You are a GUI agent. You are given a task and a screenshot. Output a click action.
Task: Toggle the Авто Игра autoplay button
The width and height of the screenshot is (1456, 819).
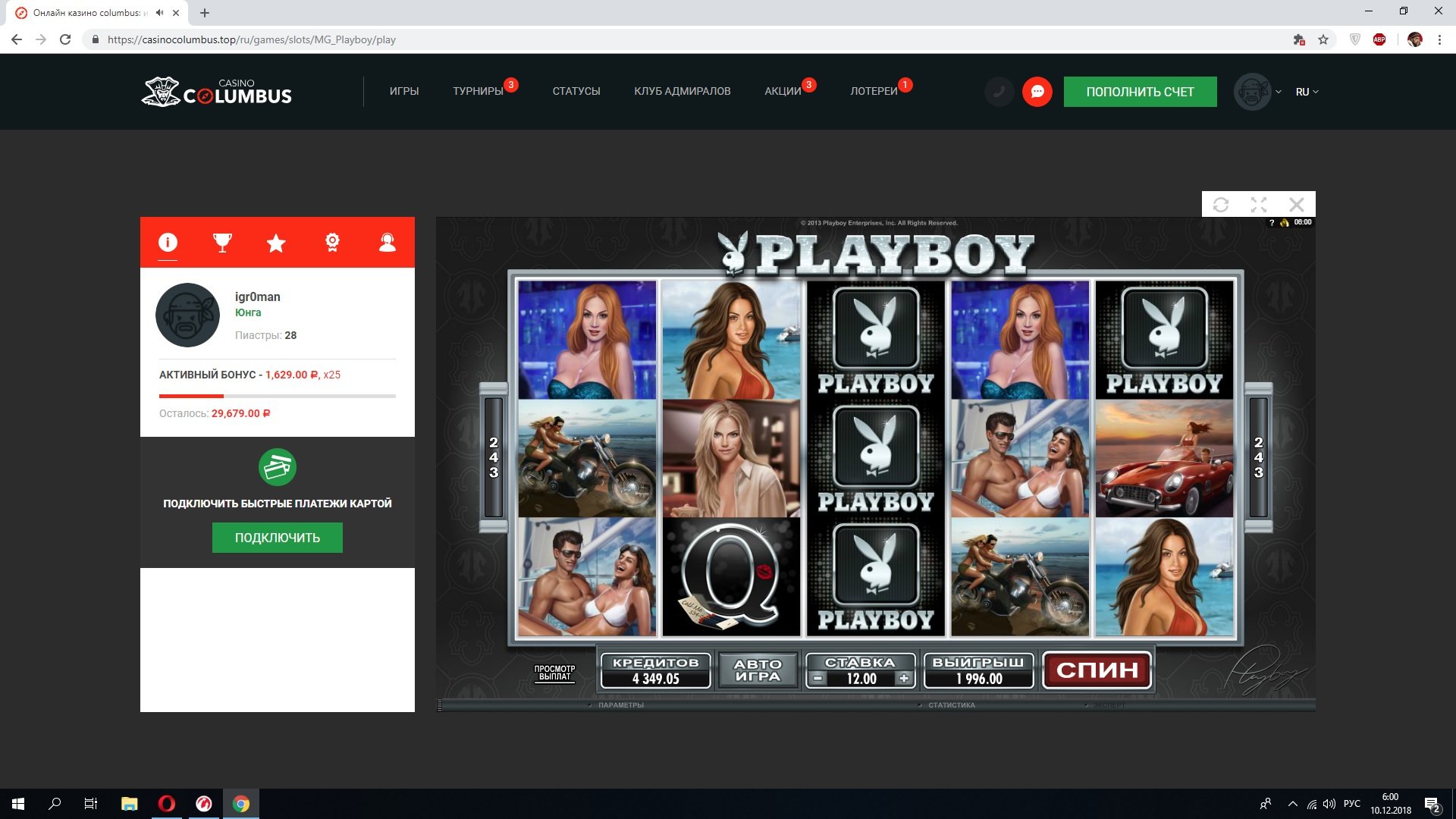tap(758, 670)
